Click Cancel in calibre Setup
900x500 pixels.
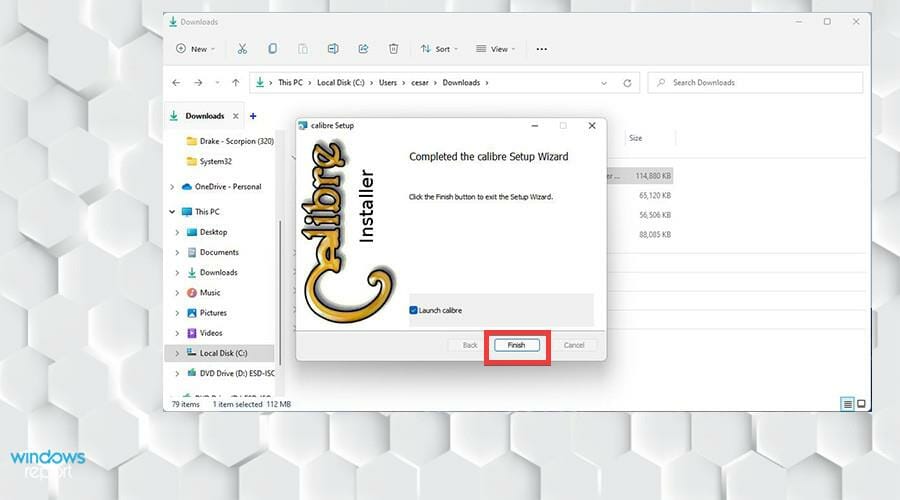[x=573, y=345]
